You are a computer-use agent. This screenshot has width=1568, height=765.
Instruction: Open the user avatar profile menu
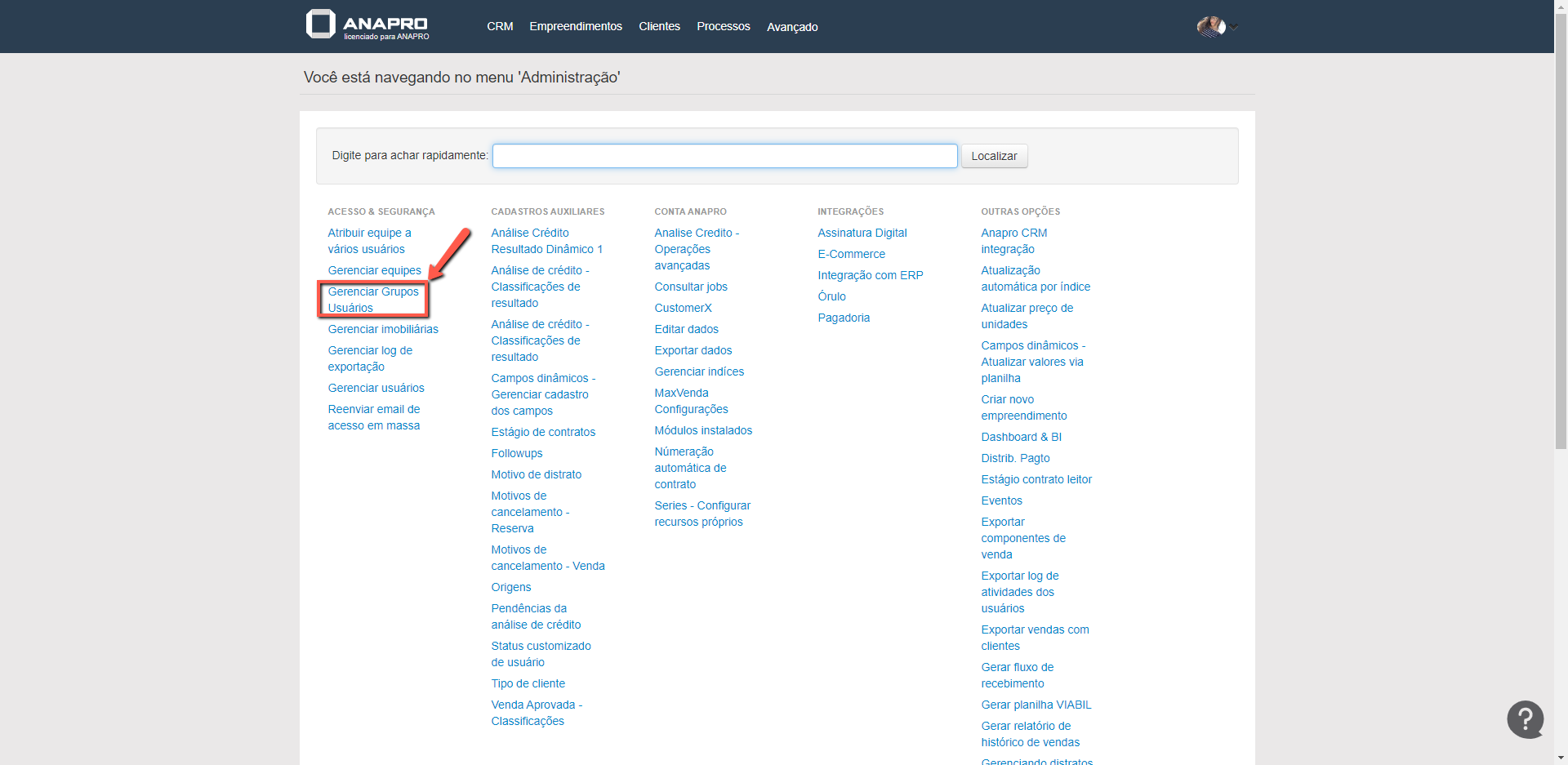point(1210,27)
